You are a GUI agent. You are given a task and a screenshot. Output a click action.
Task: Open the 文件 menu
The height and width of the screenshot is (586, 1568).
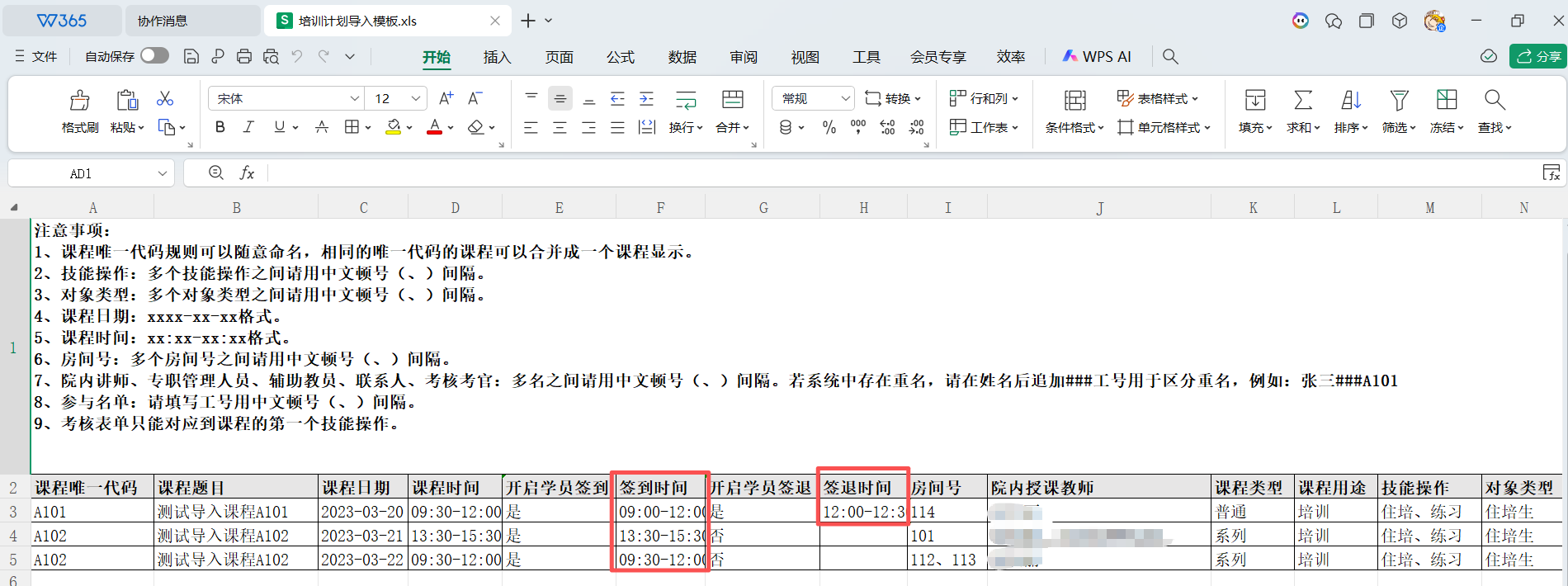(36, 56)
